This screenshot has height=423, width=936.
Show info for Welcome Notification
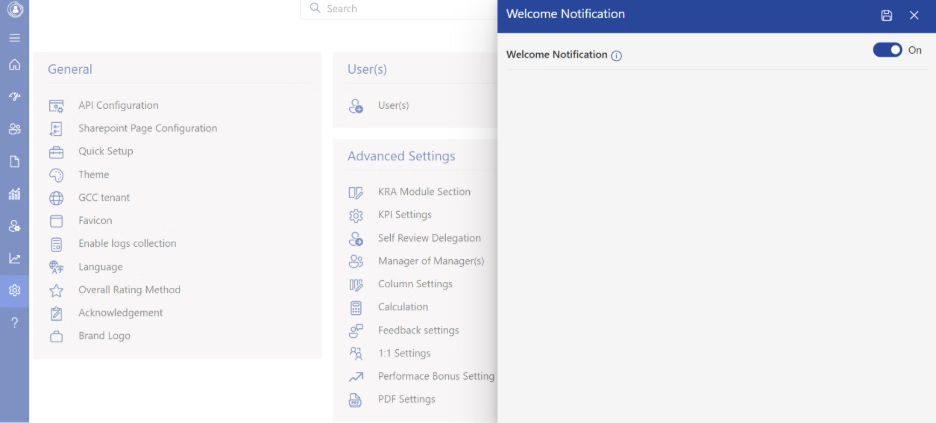617,55
